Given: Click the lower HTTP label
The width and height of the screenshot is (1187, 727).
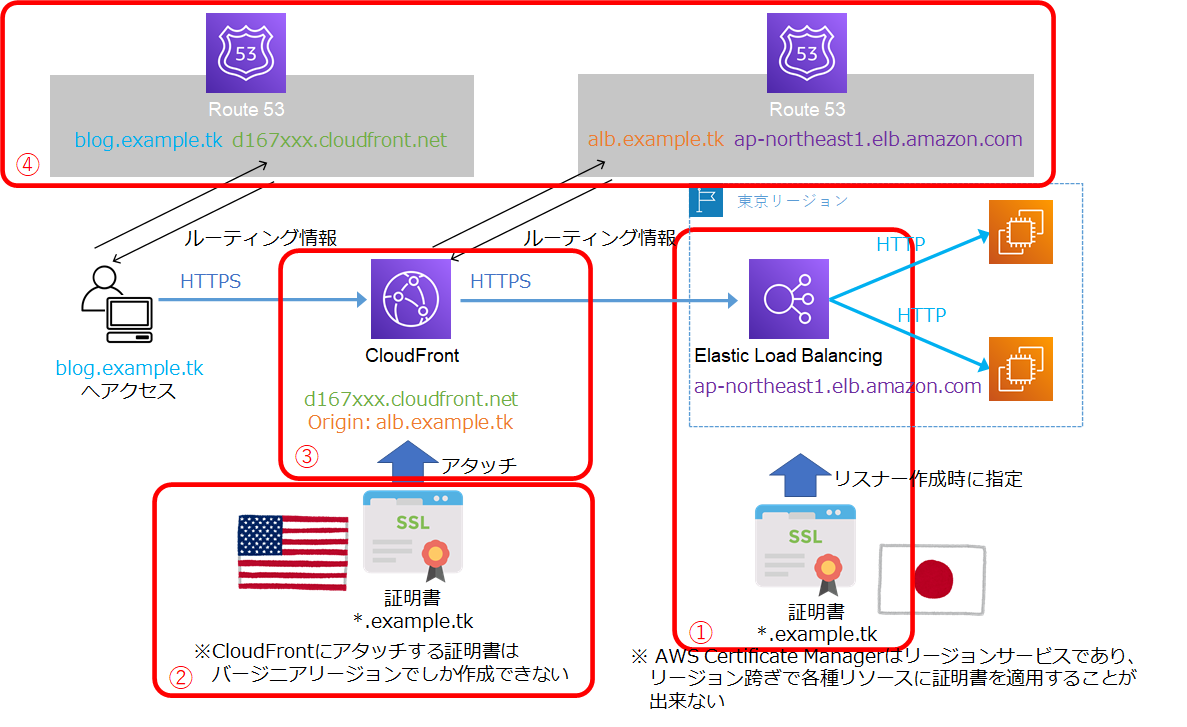Looking at the screenshot, I should [922, 315].
